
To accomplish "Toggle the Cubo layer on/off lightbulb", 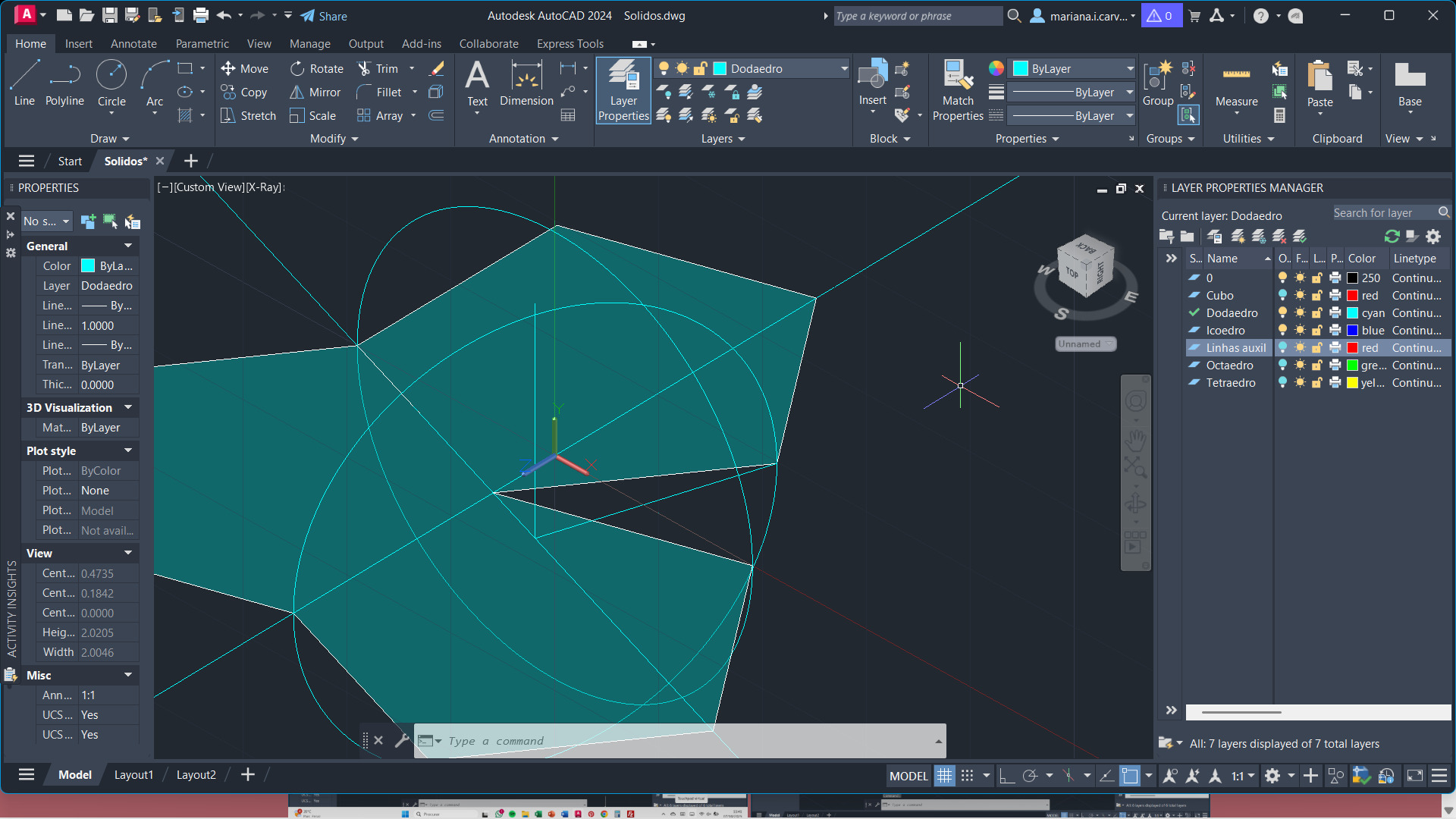I will point(1282,296).
